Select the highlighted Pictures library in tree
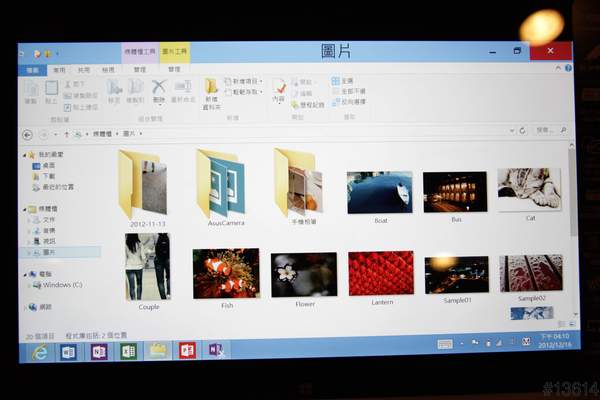The height and width of the screenshot is (400, 600). tap(60, 252)
